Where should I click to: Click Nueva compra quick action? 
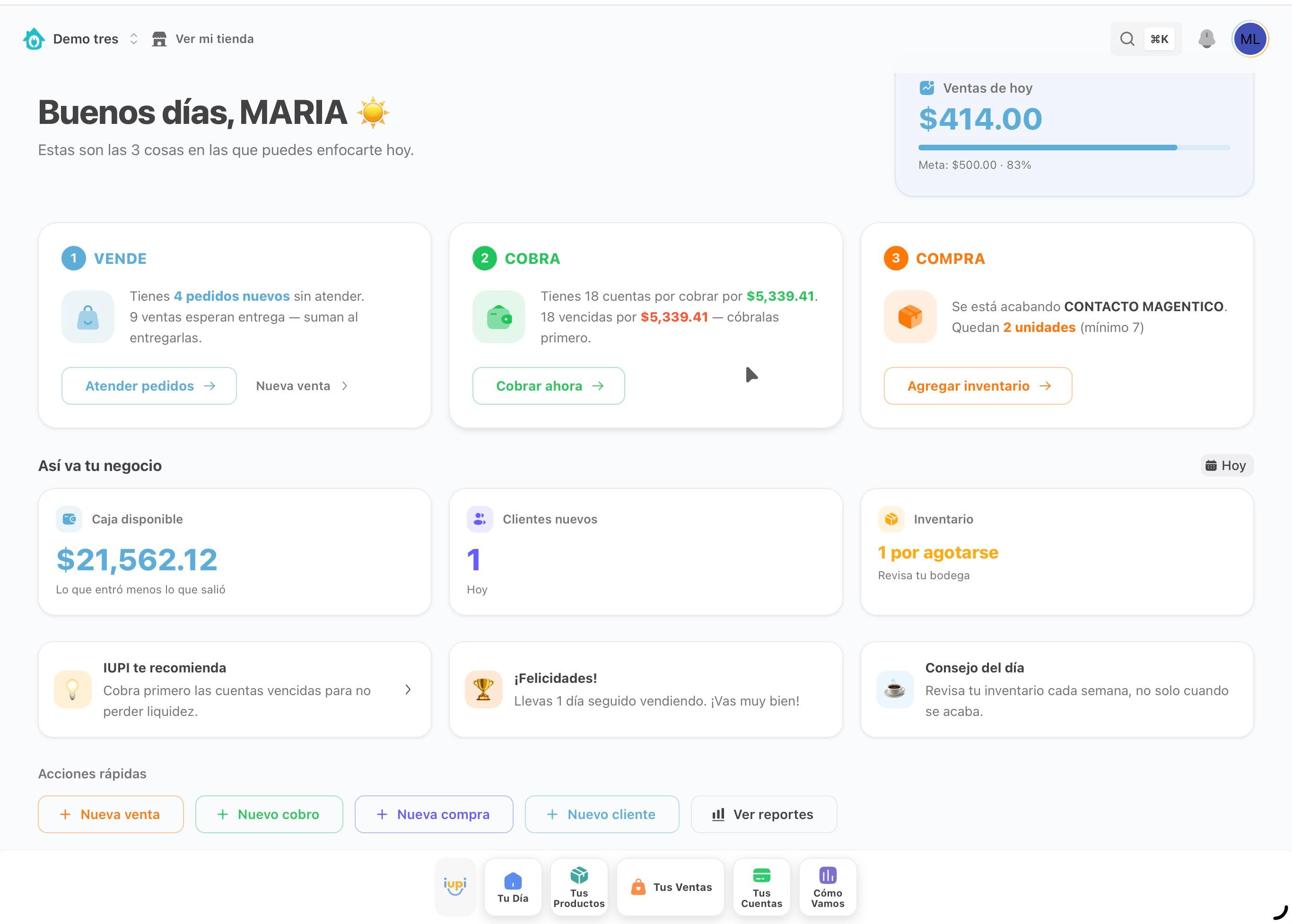point(434,814)
